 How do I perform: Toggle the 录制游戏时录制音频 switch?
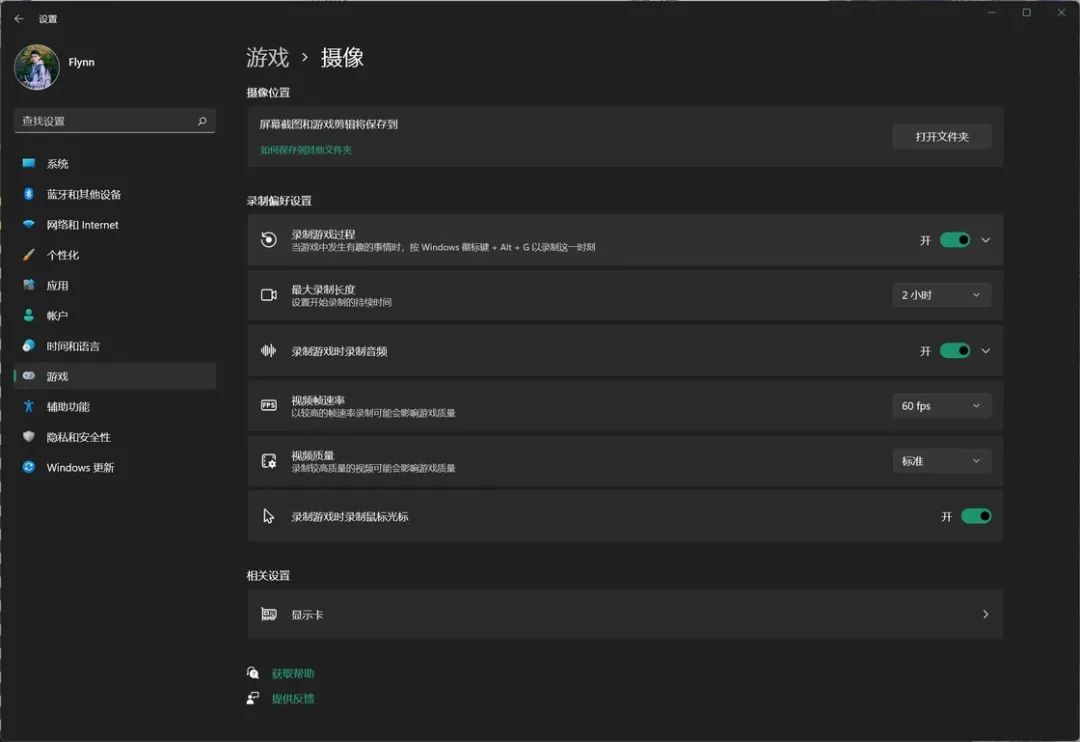[x=955, y=351]
